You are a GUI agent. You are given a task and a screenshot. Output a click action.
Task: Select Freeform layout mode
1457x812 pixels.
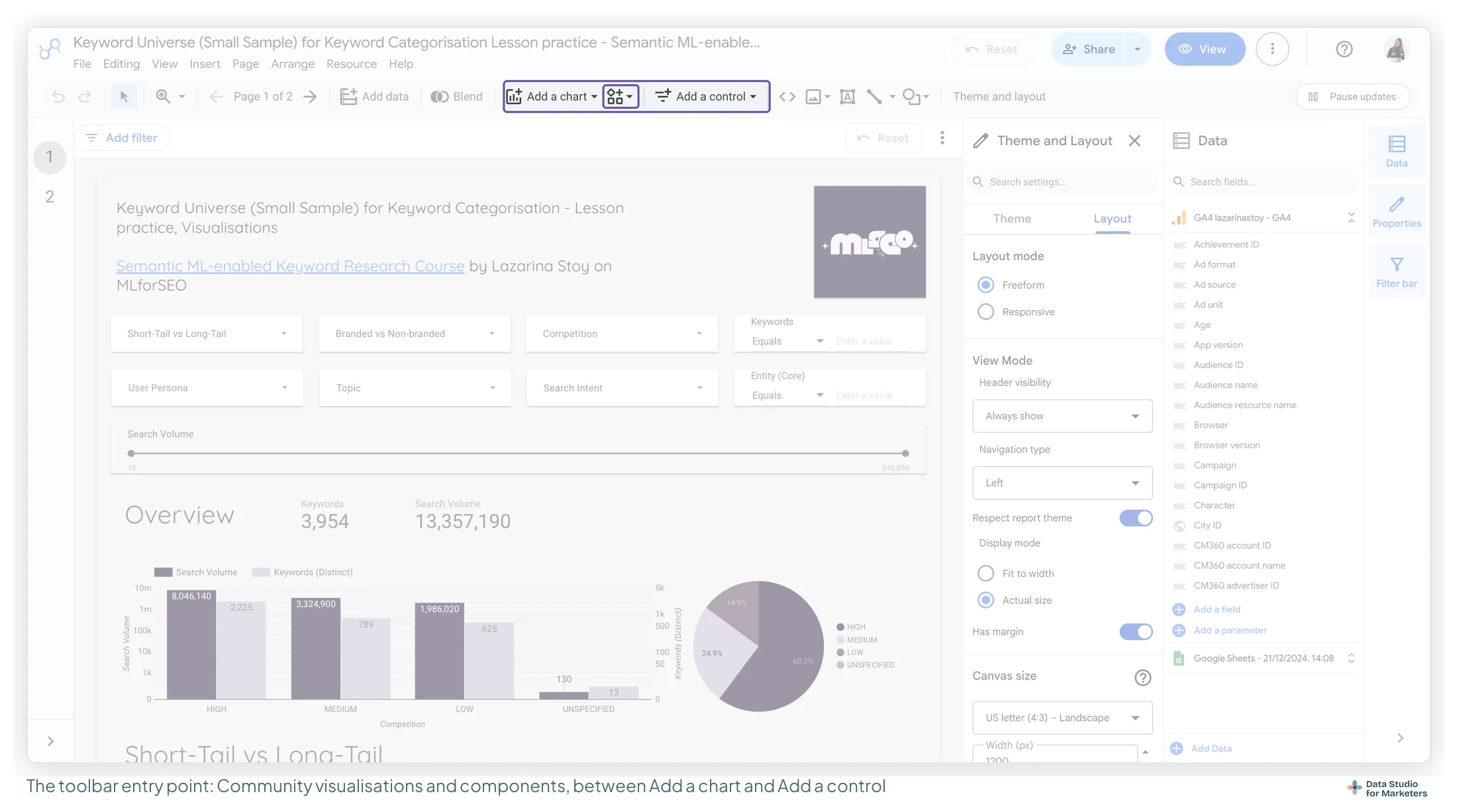(x=985, y=285)
